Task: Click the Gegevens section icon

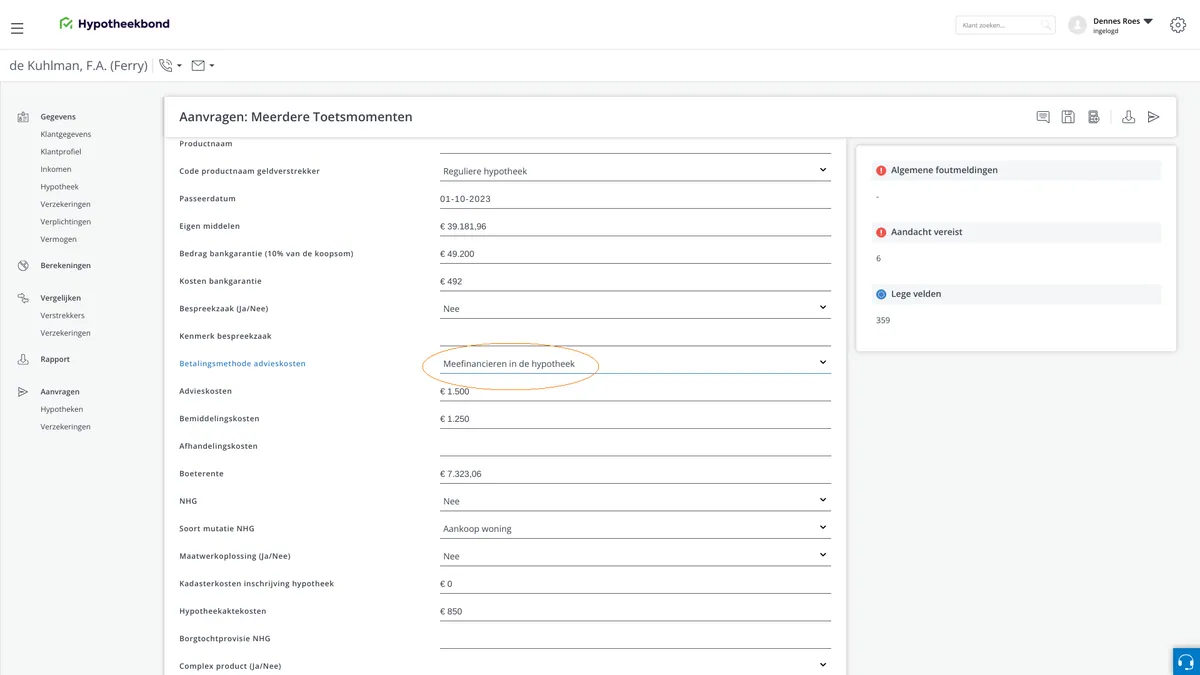Action: pyautogui.click(x=23, y=117)
